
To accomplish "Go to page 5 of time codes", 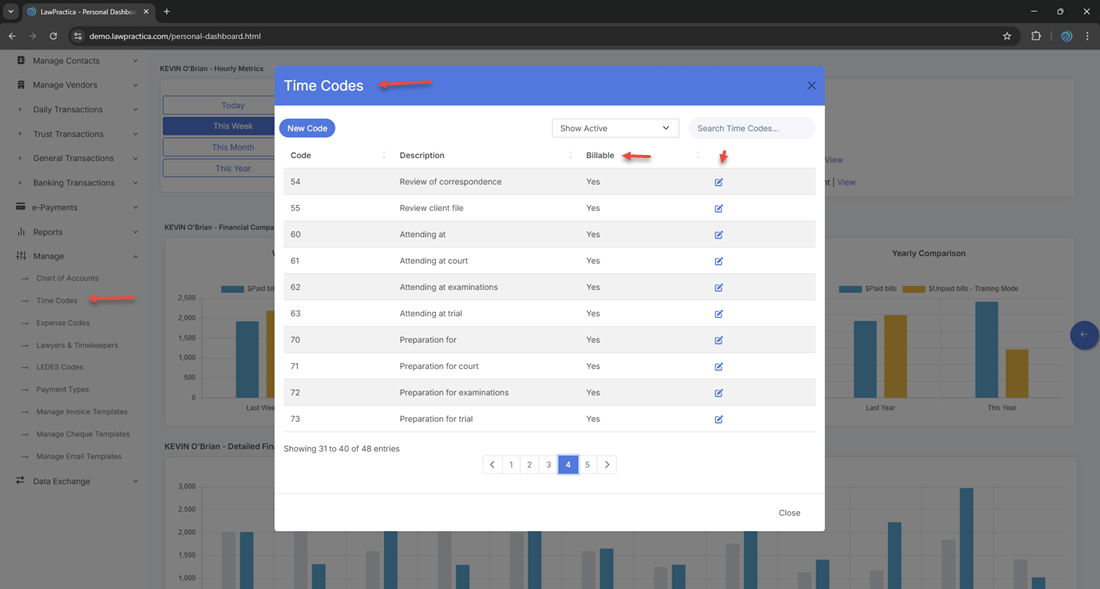I will point(587,465).
